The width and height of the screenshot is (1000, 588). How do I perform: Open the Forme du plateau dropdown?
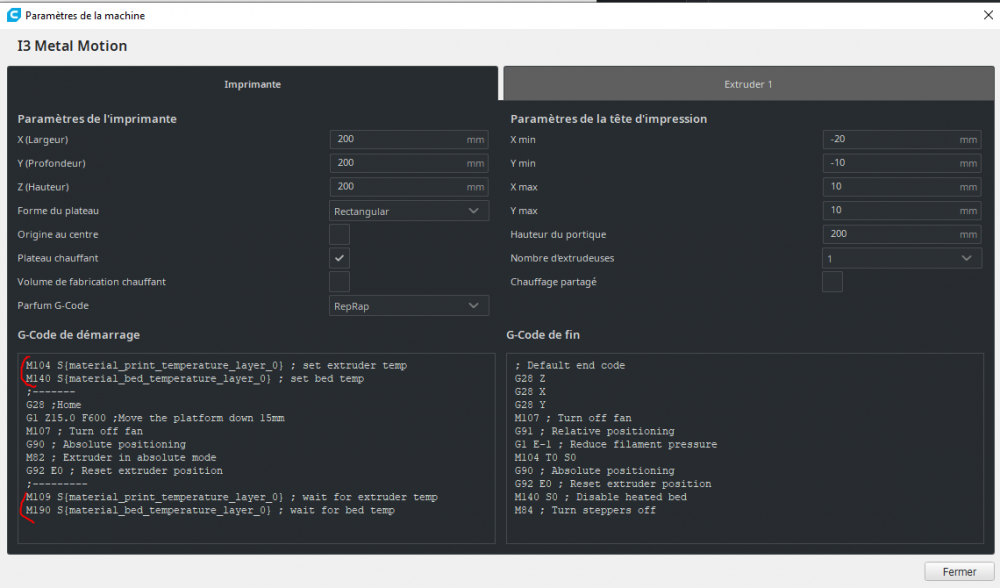coord(409,211)
